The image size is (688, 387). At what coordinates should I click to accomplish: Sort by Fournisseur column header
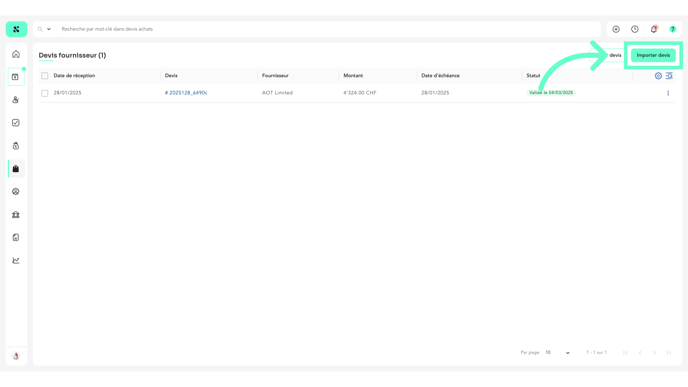(275, 75)
